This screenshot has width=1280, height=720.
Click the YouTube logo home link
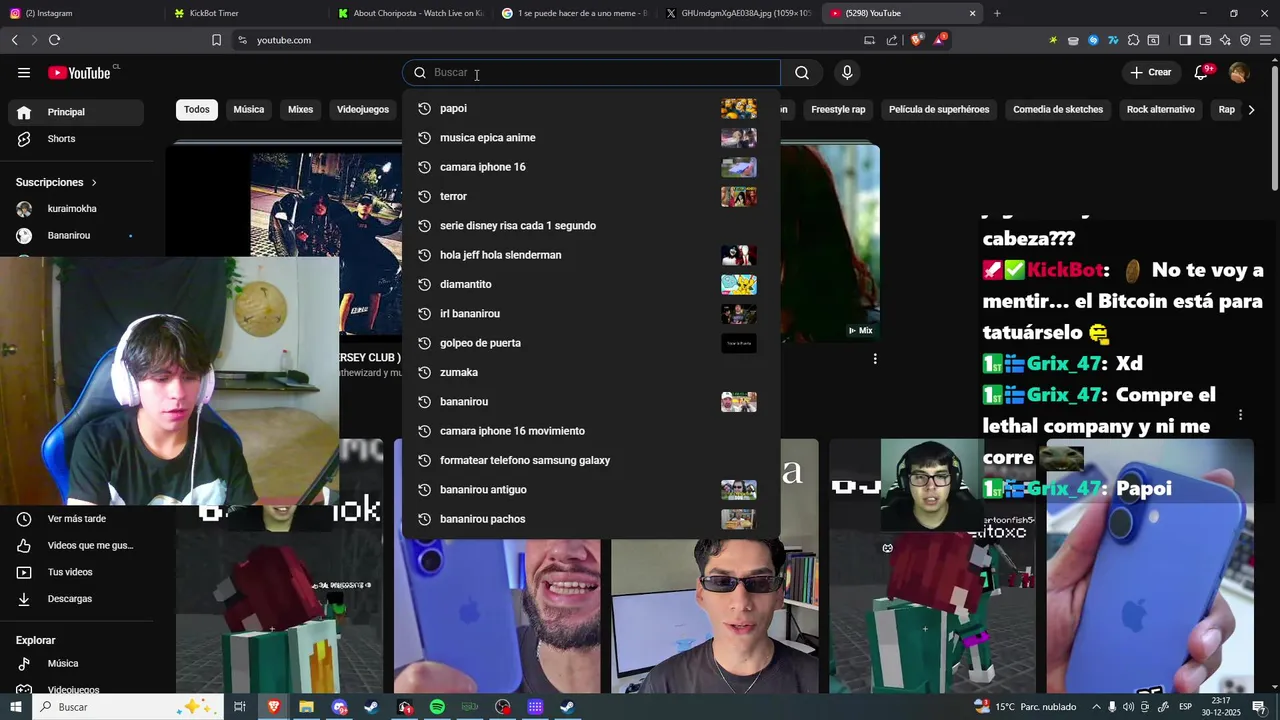pyautogui.click(x=79, y=72)
